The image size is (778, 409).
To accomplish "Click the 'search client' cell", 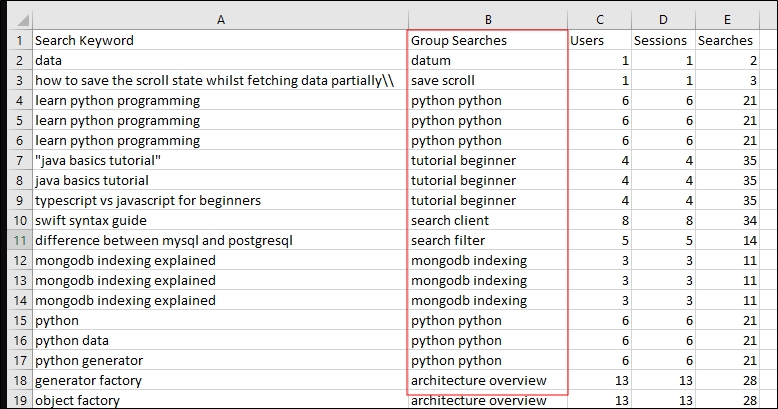I will 487,220.
